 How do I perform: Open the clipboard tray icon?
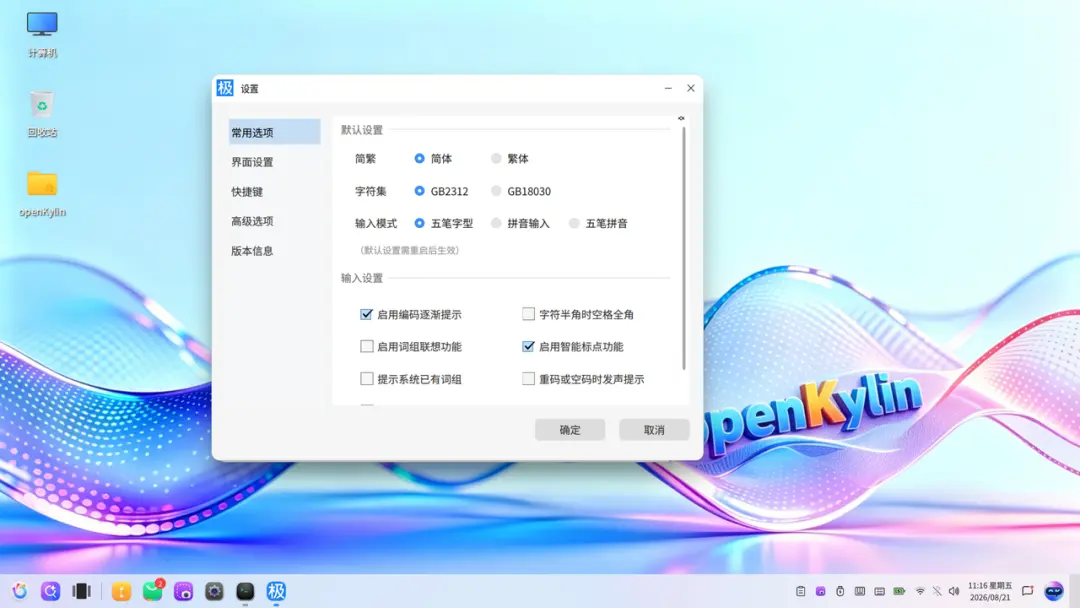pyautogui.click(x=800, y=591)
